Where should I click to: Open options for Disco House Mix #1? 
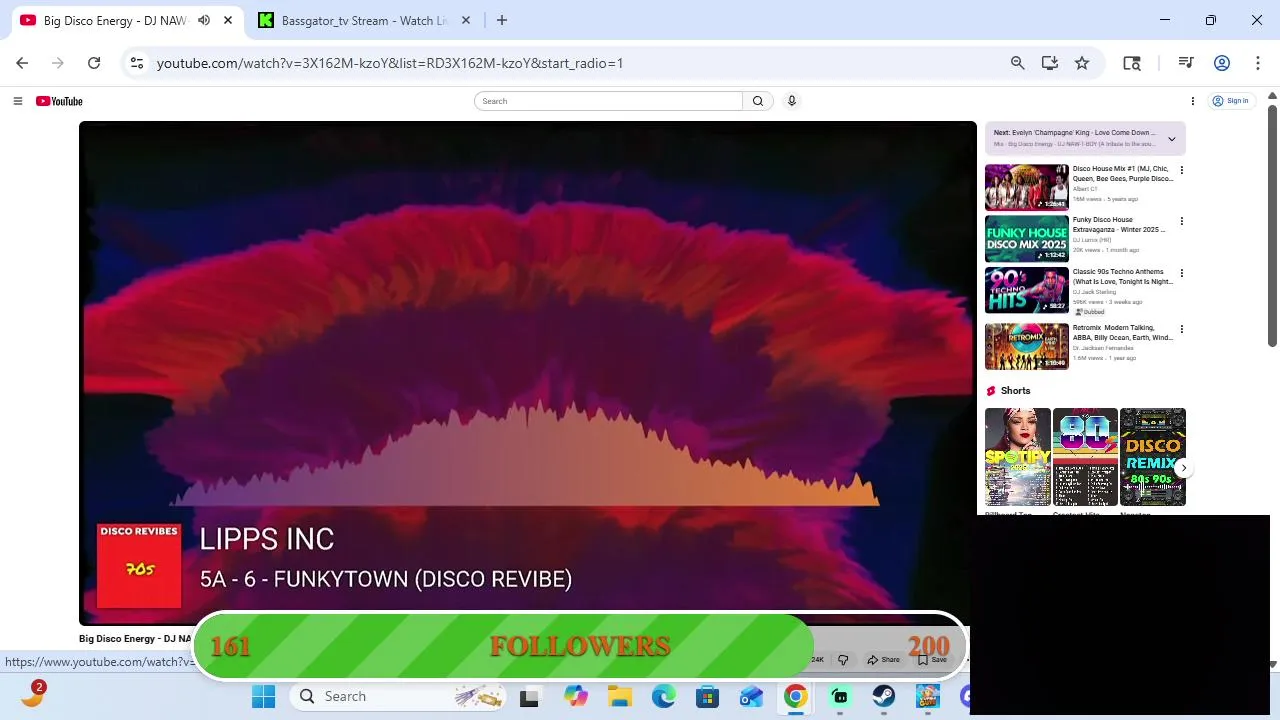(x=1181, y=170)
